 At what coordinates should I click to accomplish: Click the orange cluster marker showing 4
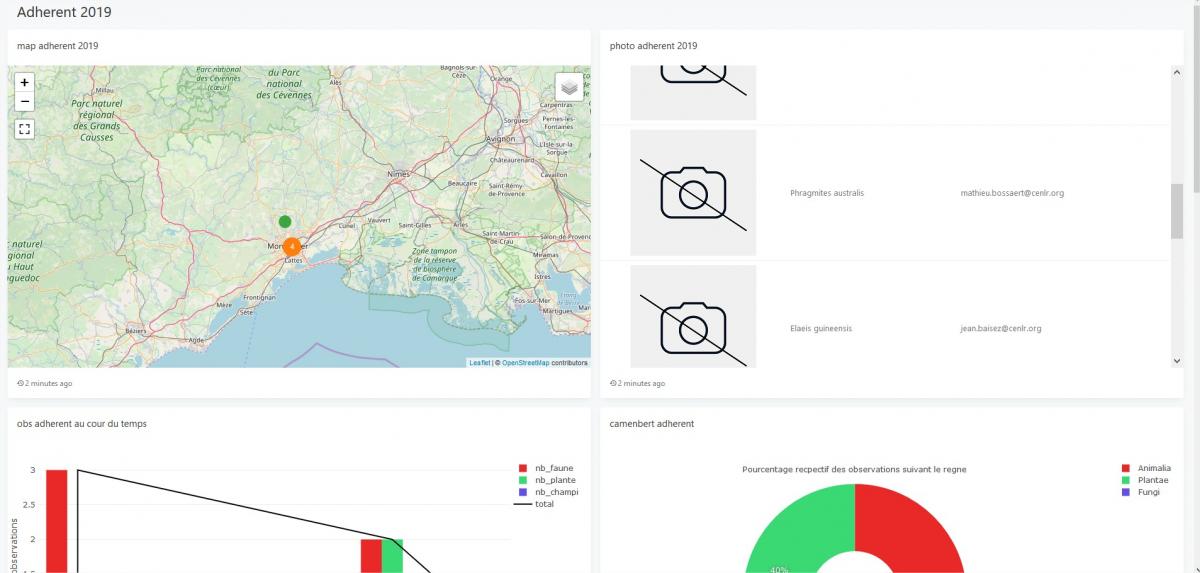292,245
